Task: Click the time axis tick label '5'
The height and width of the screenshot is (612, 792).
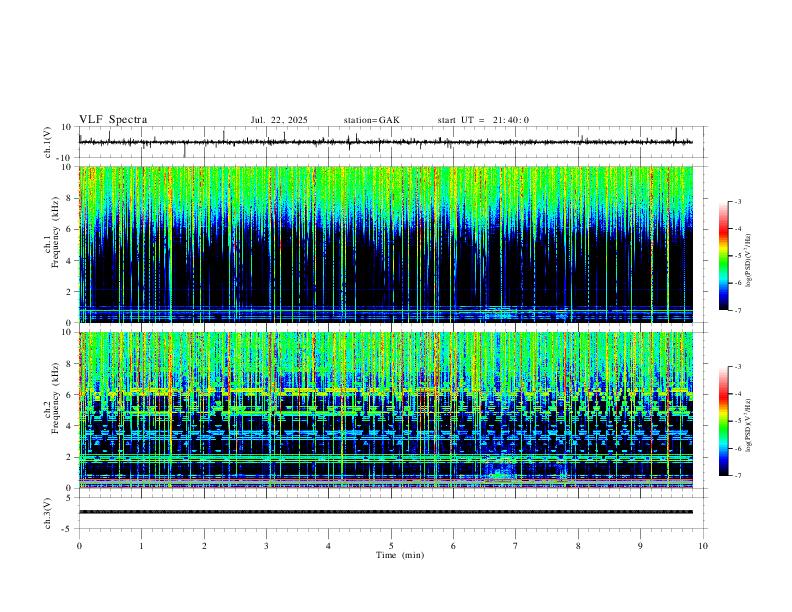Action: (391, 546)
